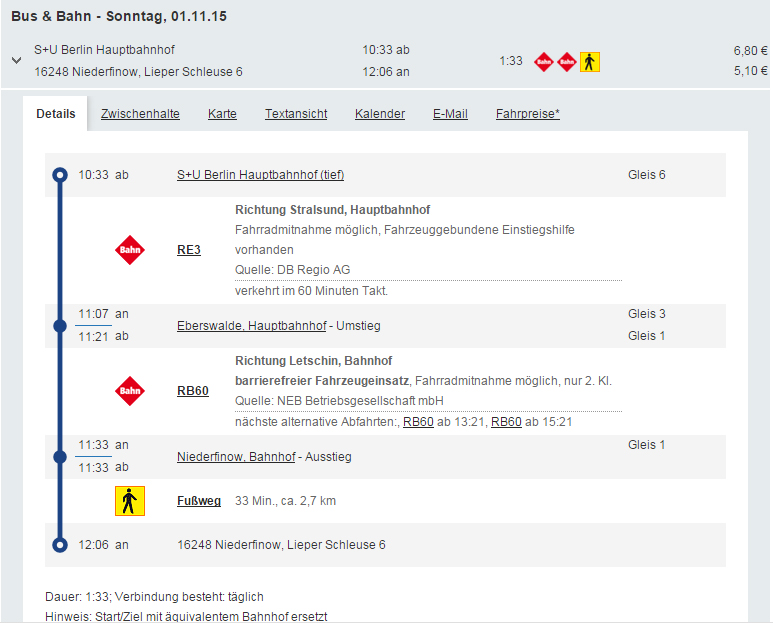773x623 pixels.
Task: Click the RE3 train line link
Action: (x=188, y=250)
